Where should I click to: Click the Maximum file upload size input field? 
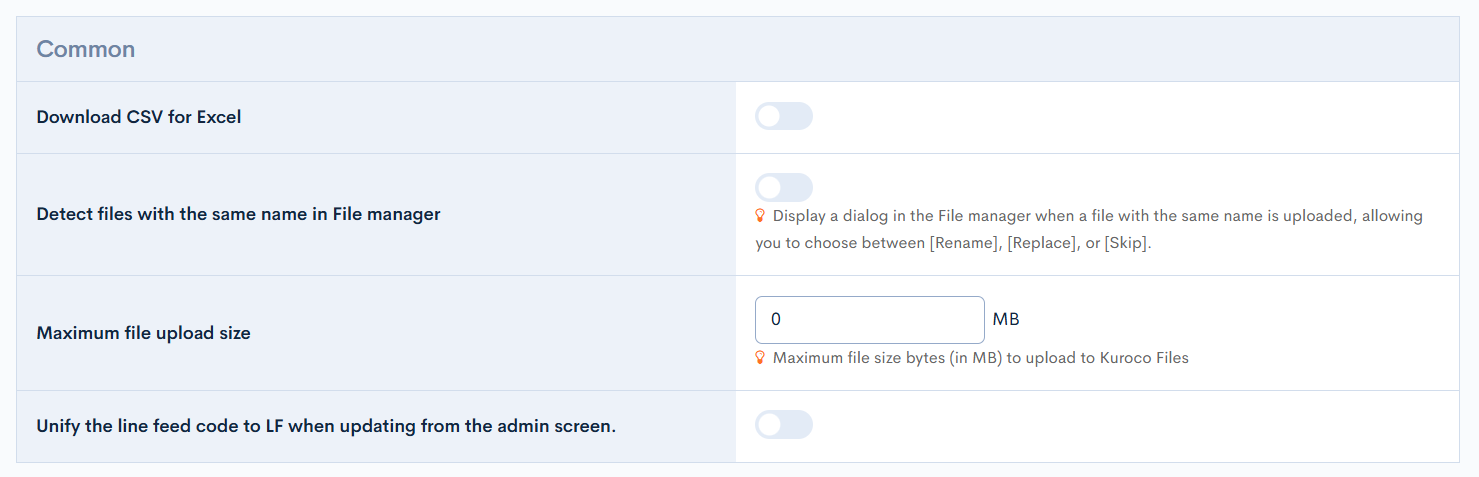(869, 320)
